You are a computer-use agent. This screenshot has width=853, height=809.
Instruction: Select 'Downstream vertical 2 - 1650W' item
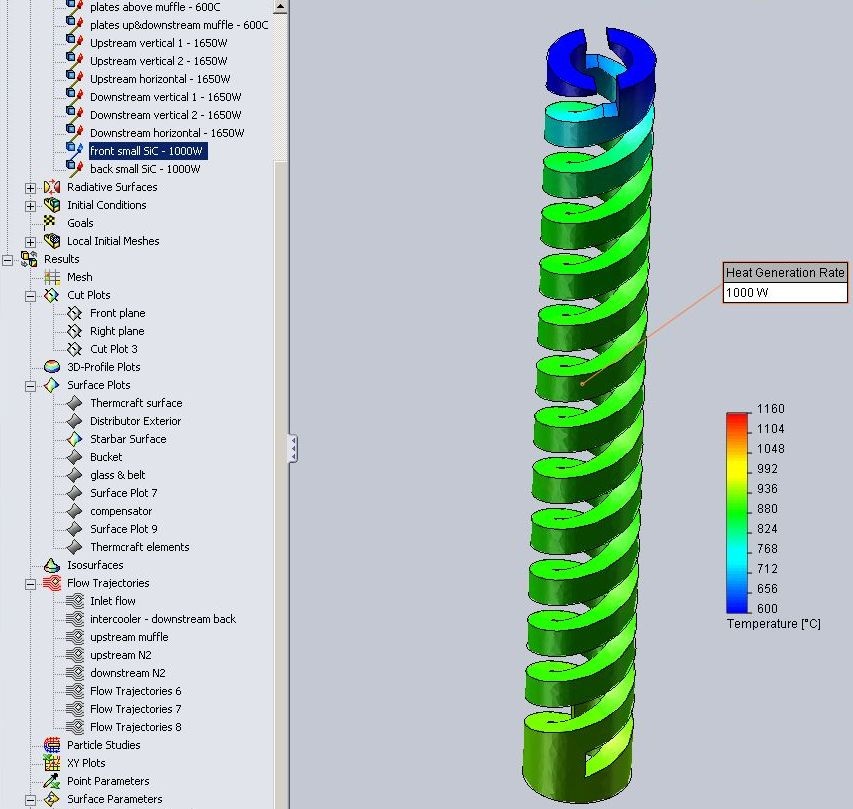(x=165, y=115)
